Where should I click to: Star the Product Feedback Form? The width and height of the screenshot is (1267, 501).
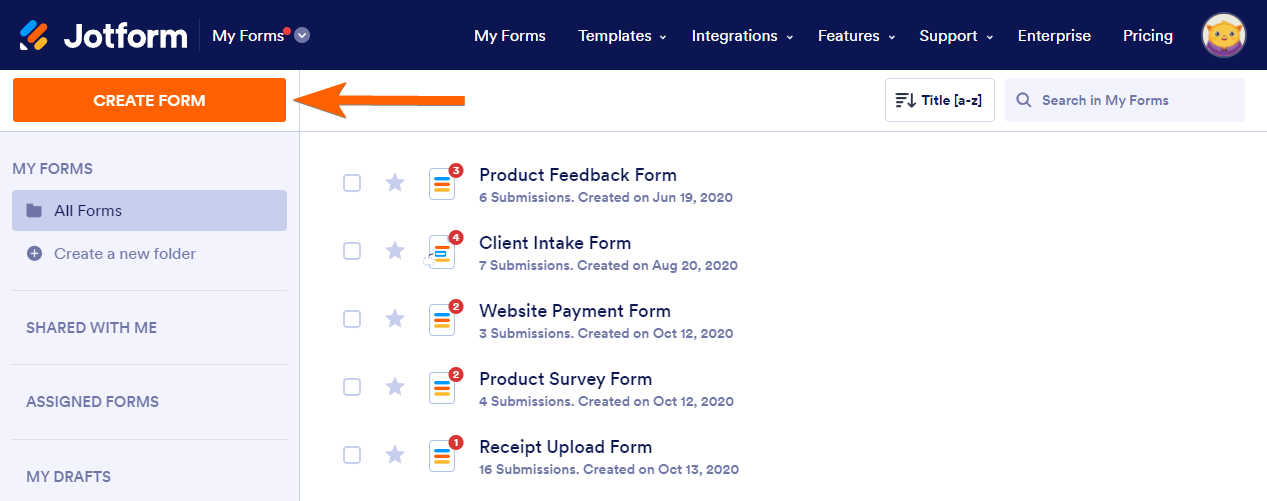(395, 183)
